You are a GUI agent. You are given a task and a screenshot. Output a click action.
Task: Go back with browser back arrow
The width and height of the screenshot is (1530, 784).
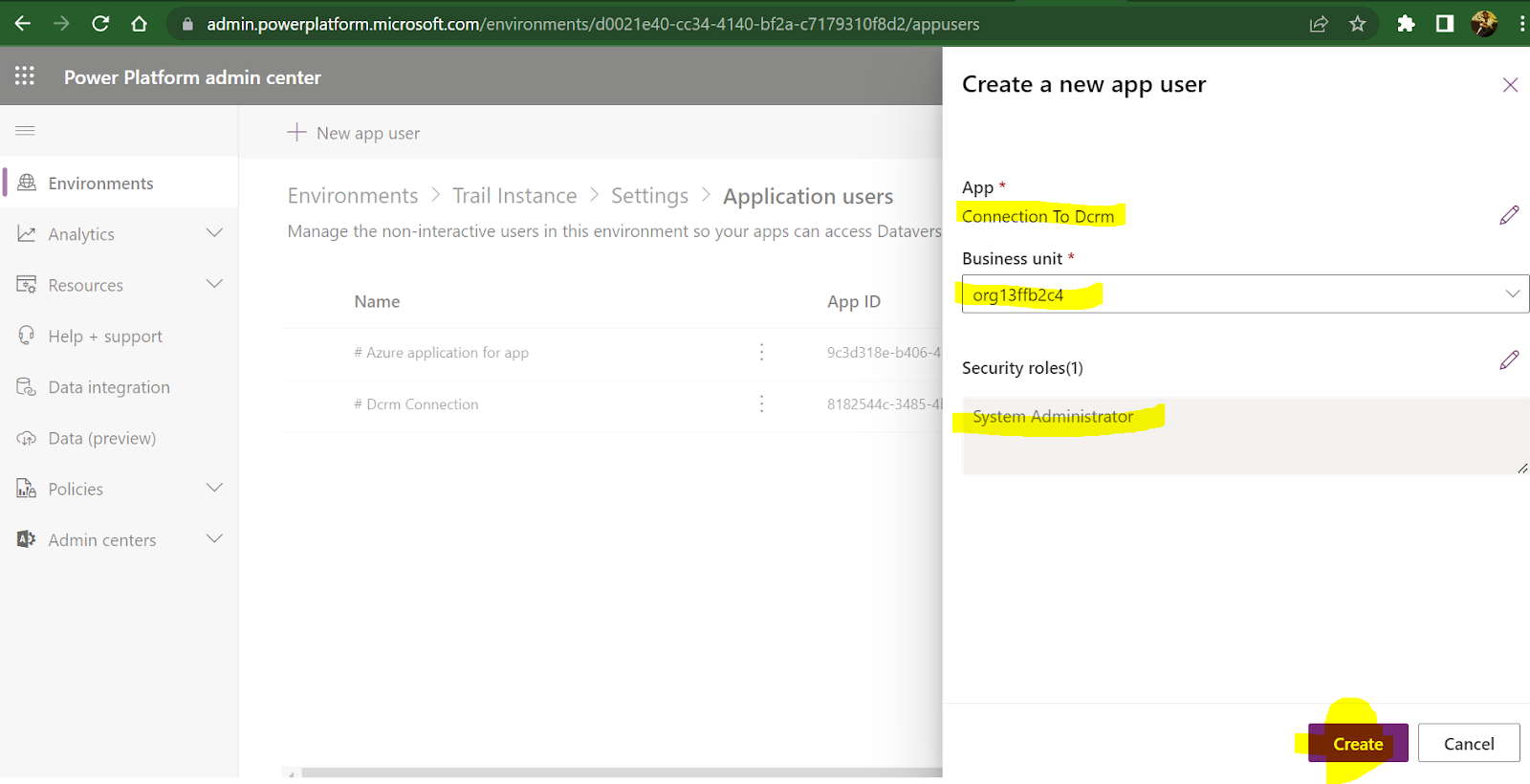pyautogui.click(x=23, y=23)
